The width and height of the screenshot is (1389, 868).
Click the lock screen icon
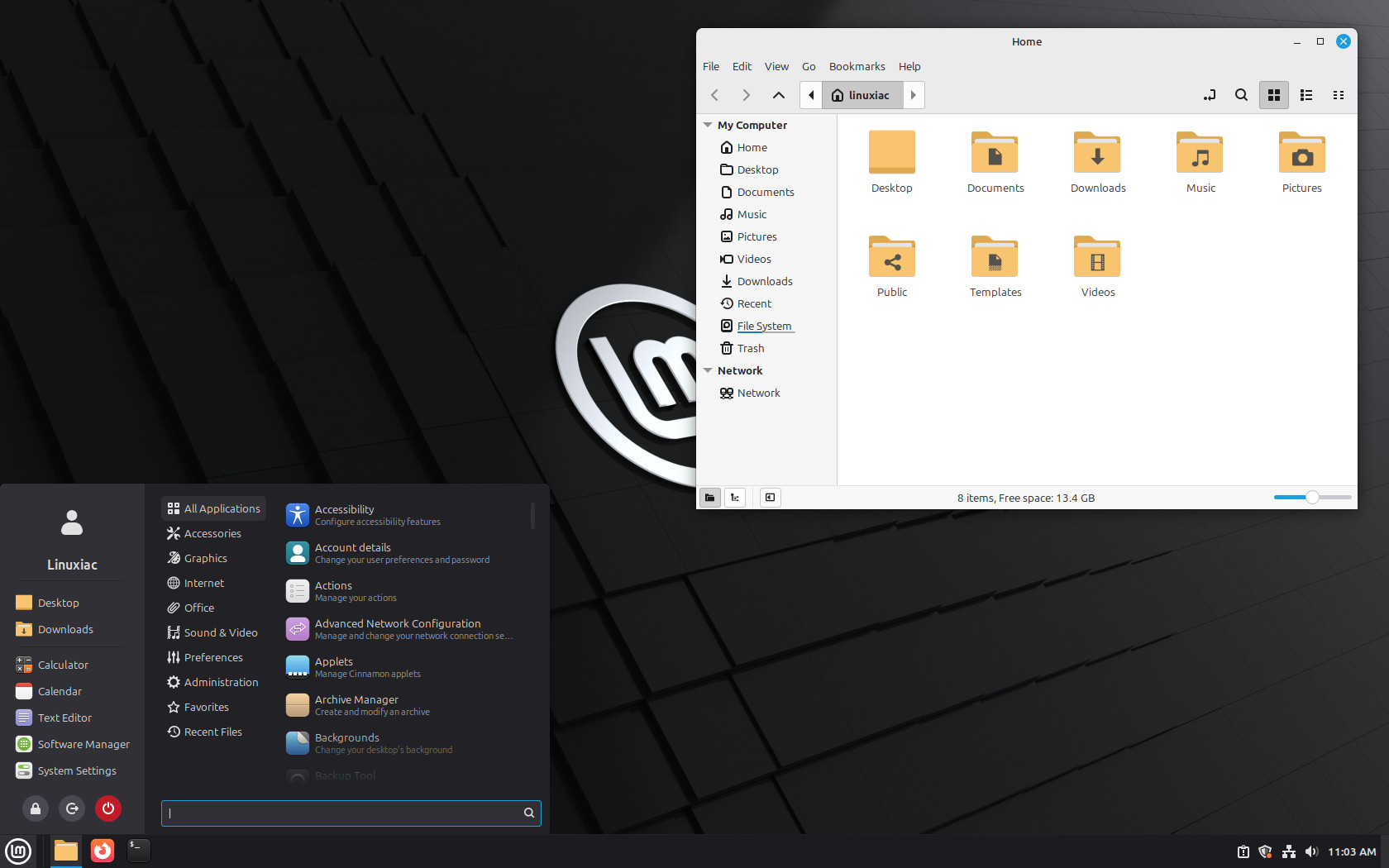(36, 808)
